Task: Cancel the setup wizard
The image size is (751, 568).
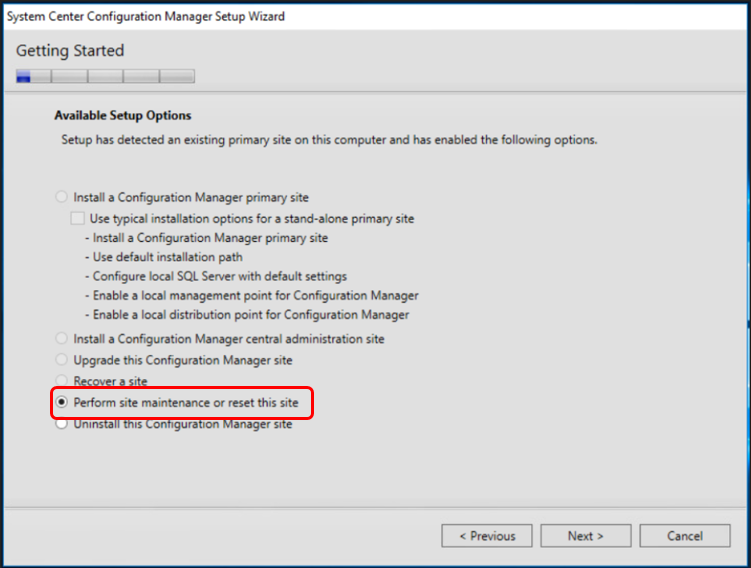Action: [x=685, y=535]
